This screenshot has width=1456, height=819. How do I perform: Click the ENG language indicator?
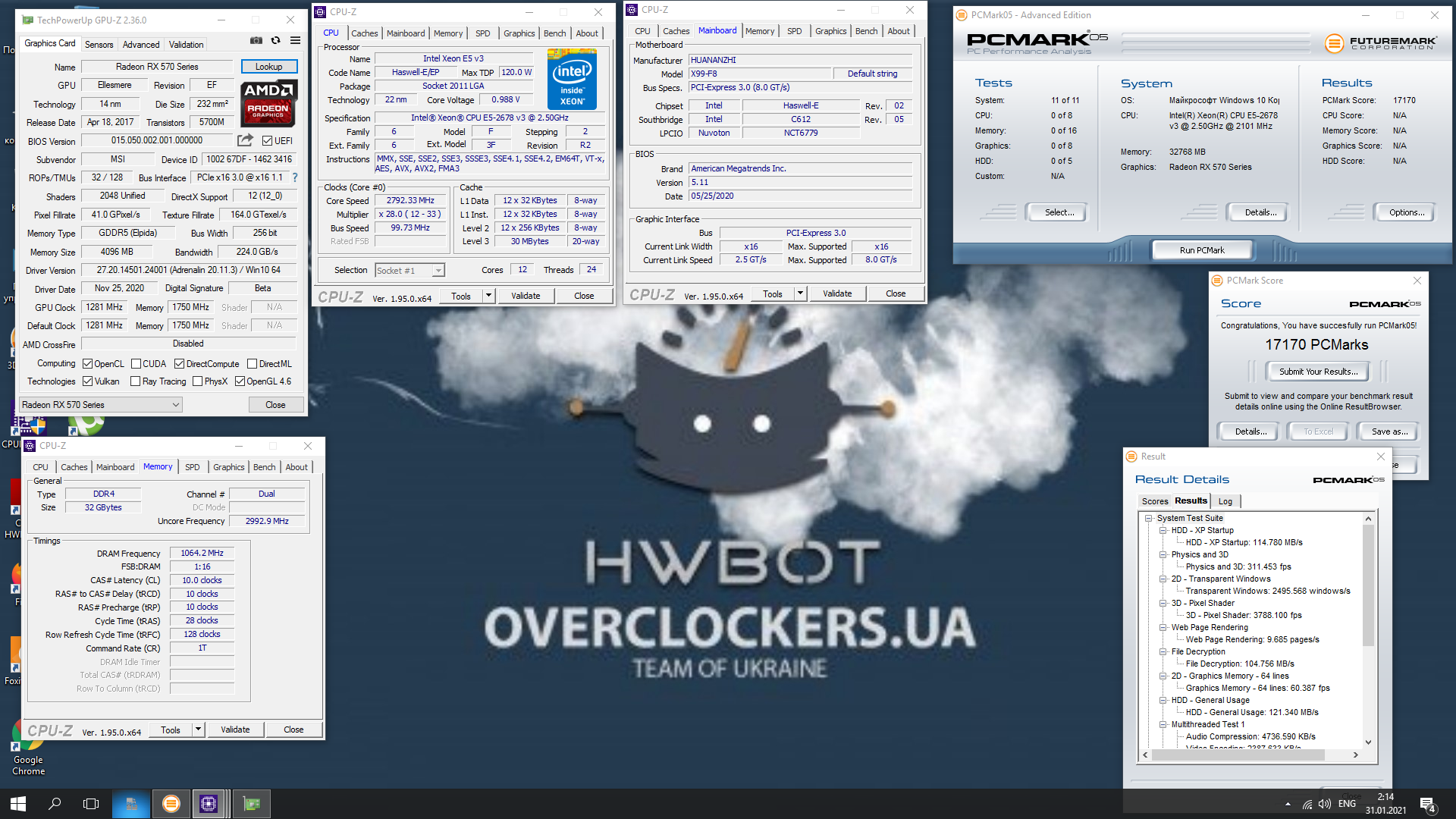(x=1348, y=804)
